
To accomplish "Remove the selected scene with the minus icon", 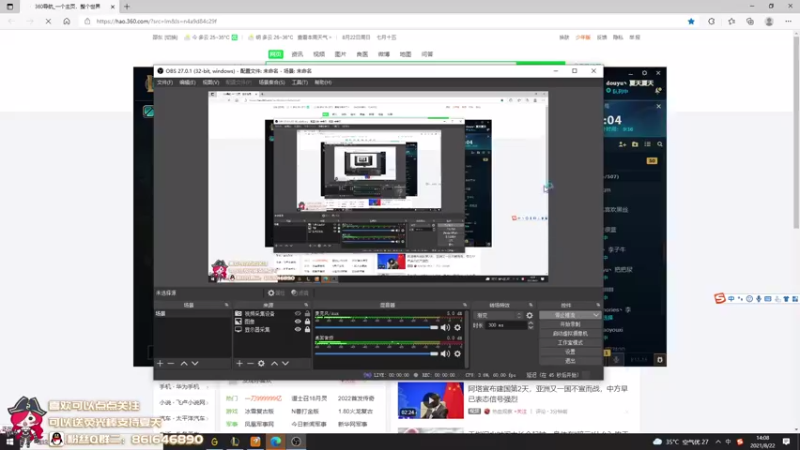I will (x=171, y=363).
